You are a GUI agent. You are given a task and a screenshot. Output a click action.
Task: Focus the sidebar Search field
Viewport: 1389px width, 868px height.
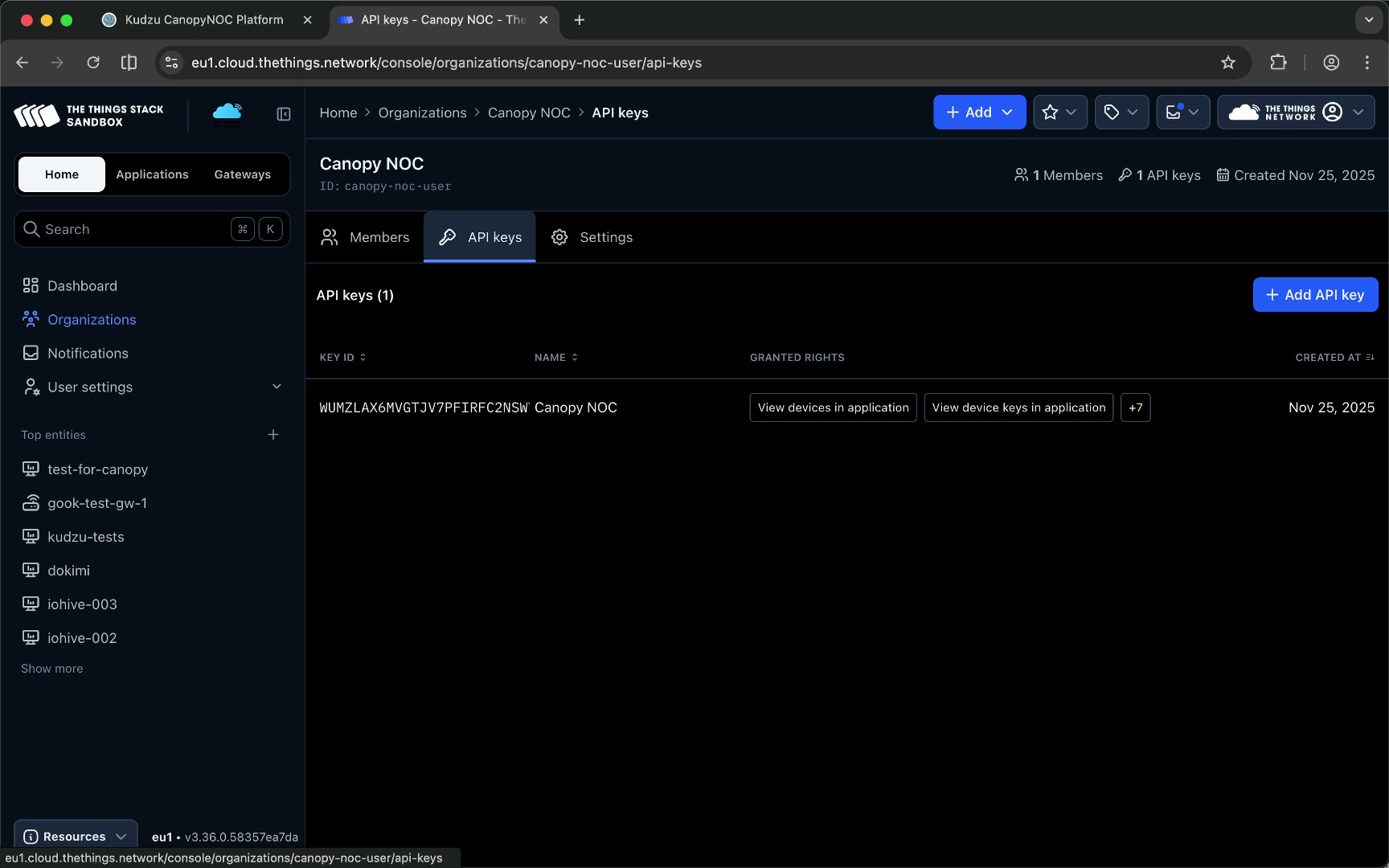point(153,229)
